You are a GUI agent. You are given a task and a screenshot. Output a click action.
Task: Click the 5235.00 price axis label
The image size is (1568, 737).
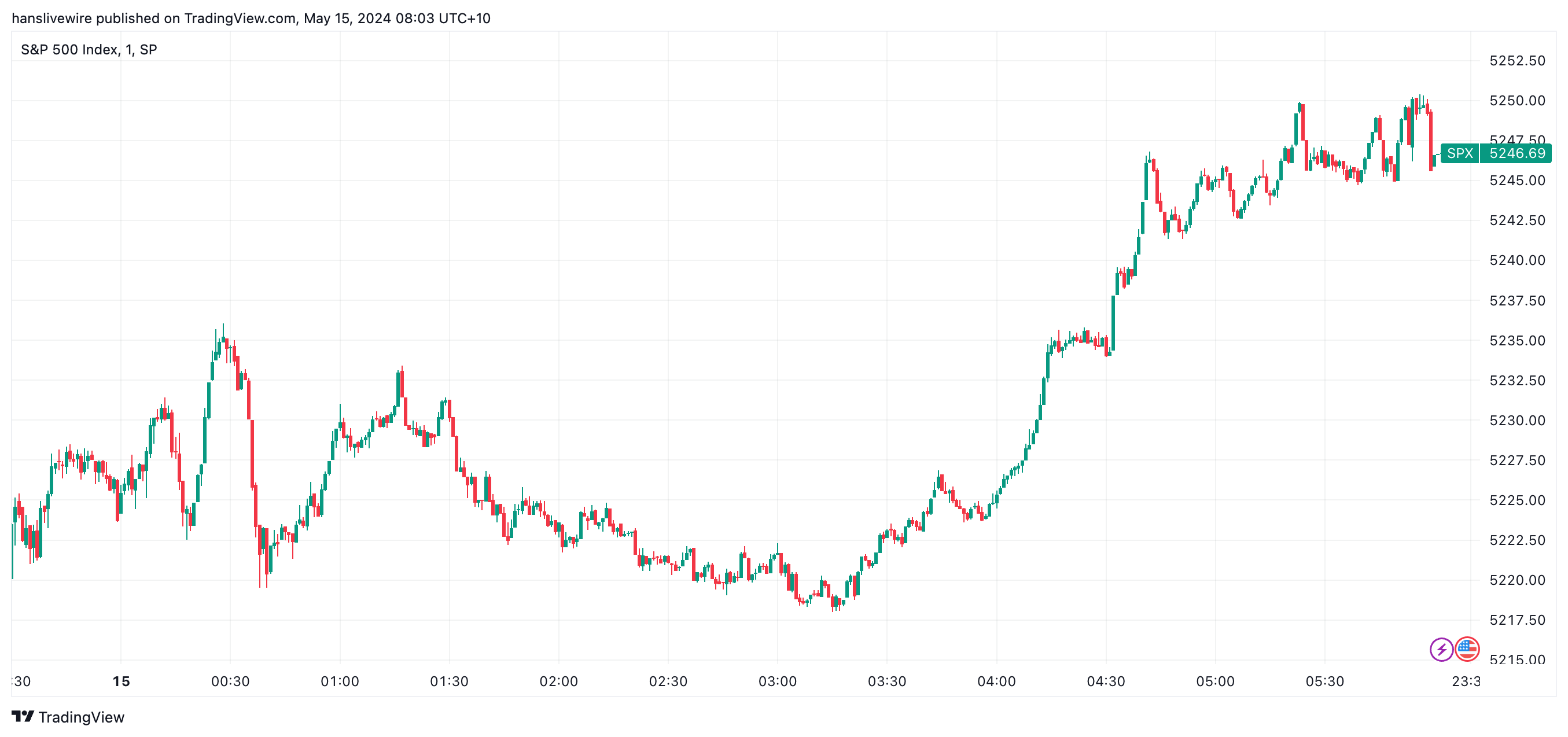1517,341
